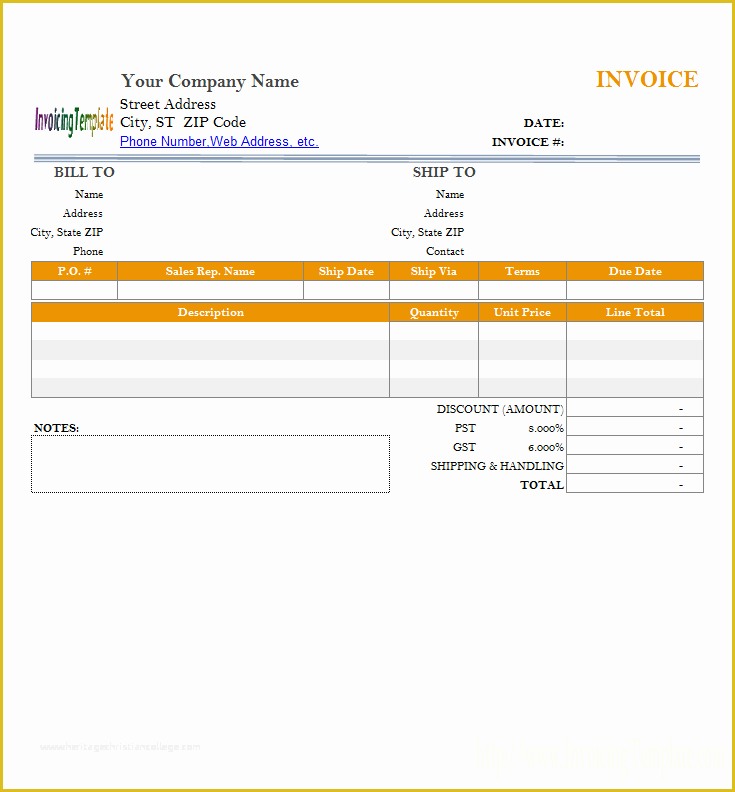Click the empty cell under Ship Date

[x=347, y=290]
